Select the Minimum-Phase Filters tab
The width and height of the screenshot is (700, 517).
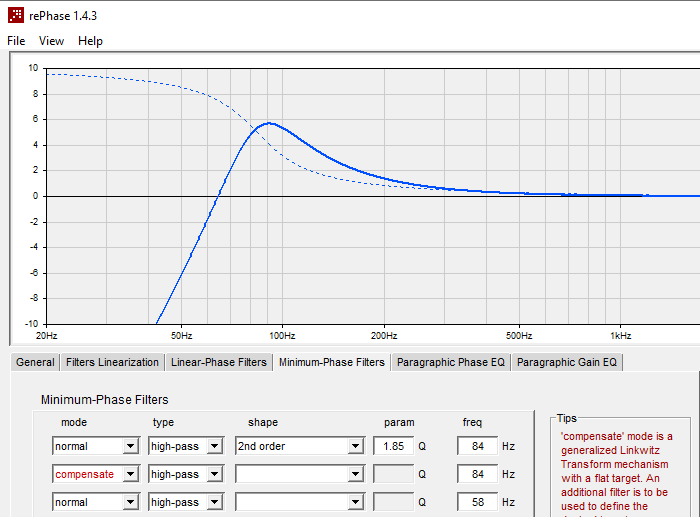[x=332, y=362]
